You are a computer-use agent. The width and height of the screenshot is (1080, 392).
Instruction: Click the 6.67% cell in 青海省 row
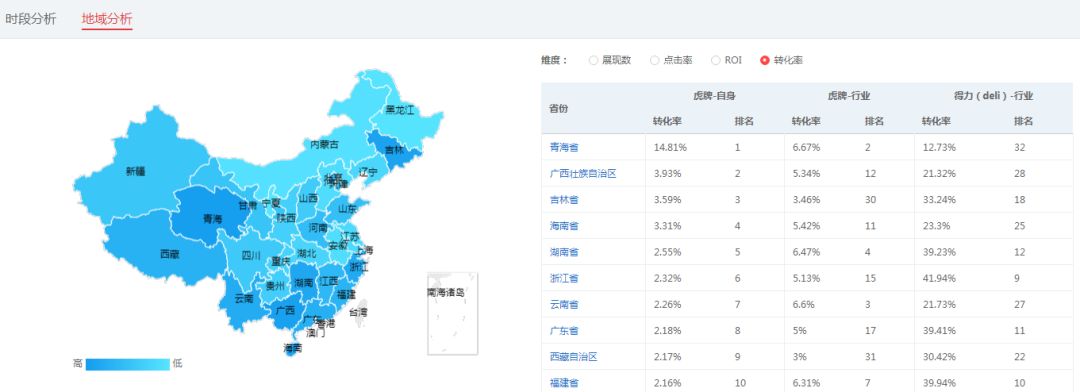point(805,147)
